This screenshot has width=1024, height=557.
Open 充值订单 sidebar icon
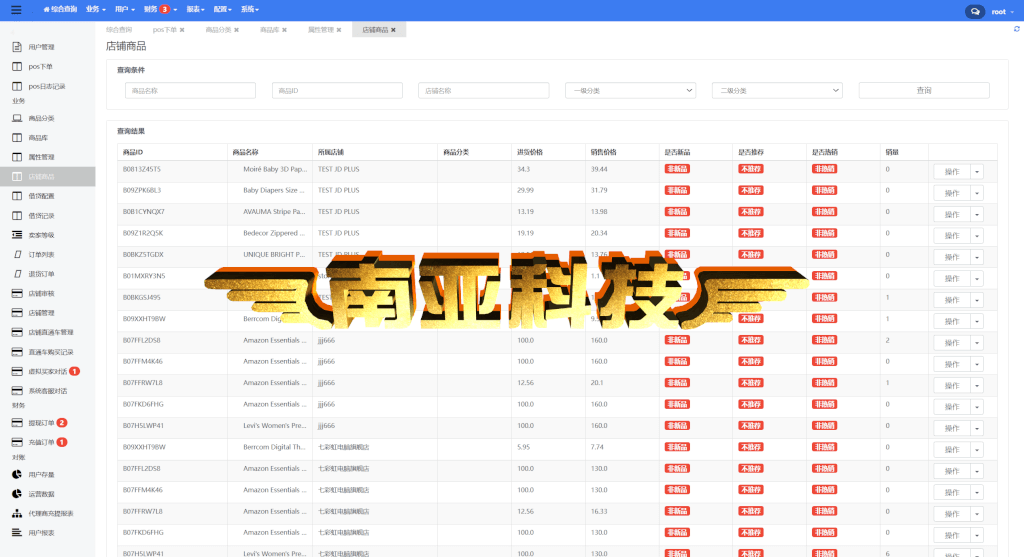[x=17, y=442]
